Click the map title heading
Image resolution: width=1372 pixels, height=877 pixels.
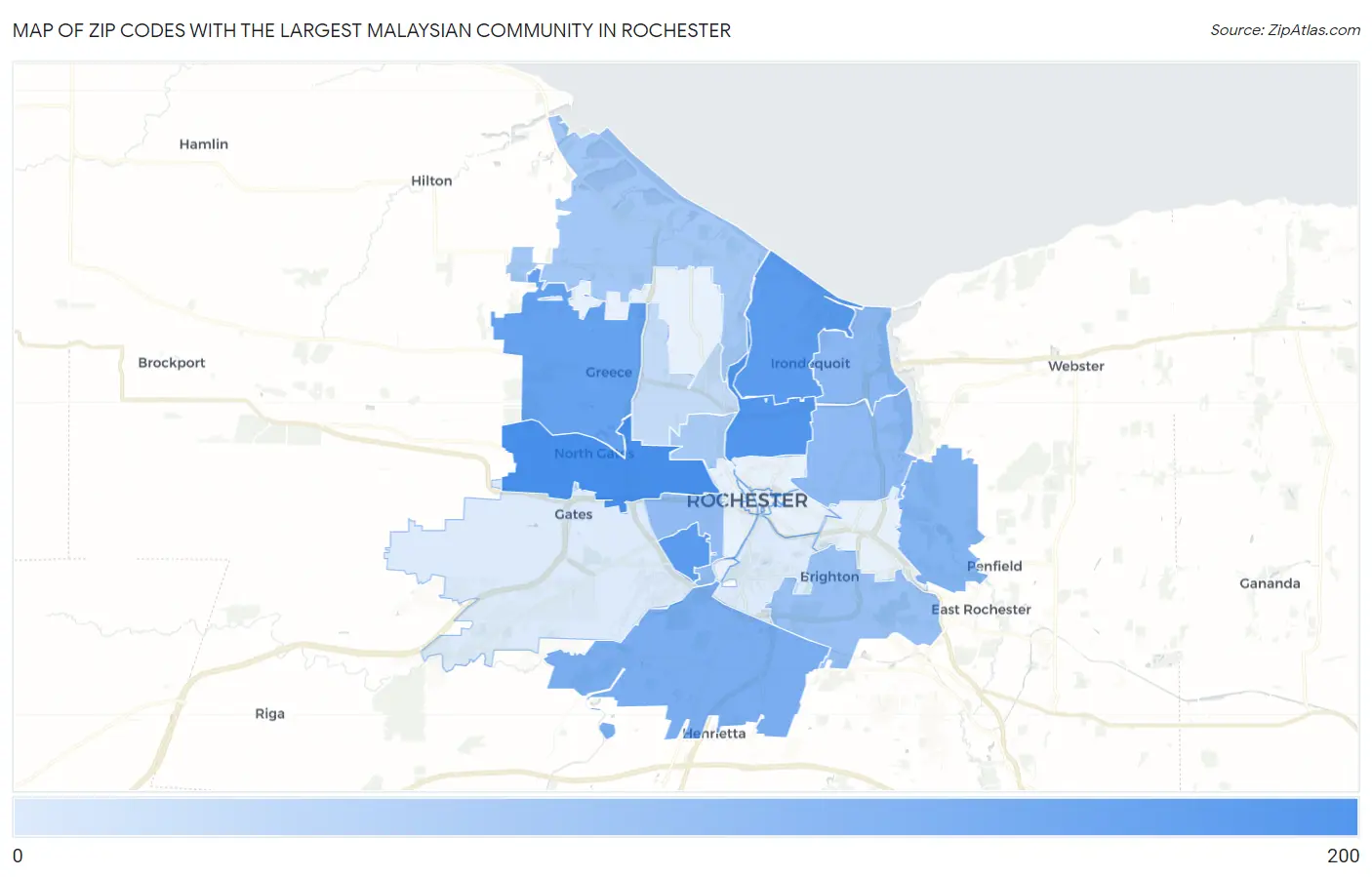tap(372, 30)
